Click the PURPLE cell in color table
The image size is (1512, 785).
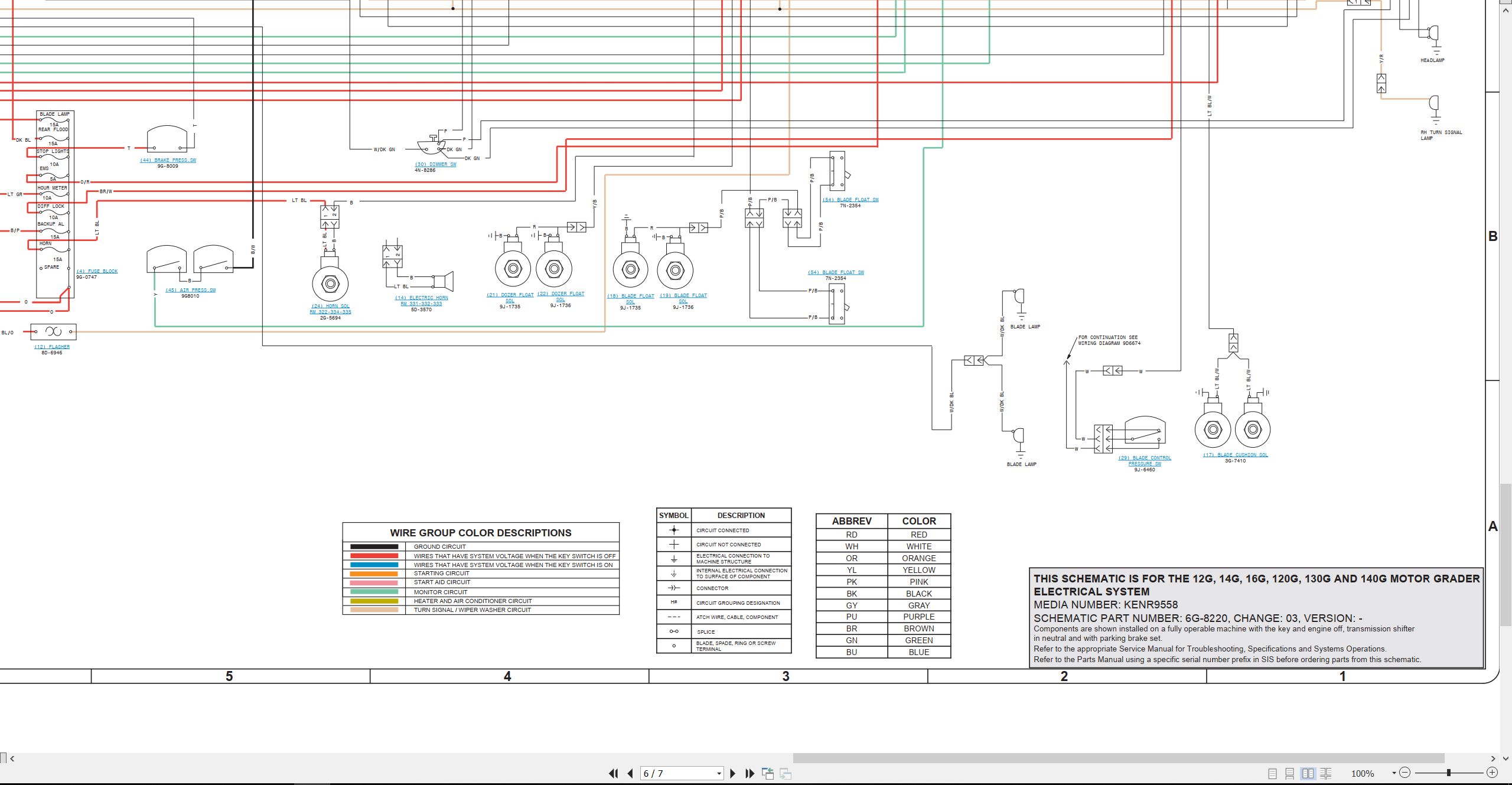click(x=919, y=617)
